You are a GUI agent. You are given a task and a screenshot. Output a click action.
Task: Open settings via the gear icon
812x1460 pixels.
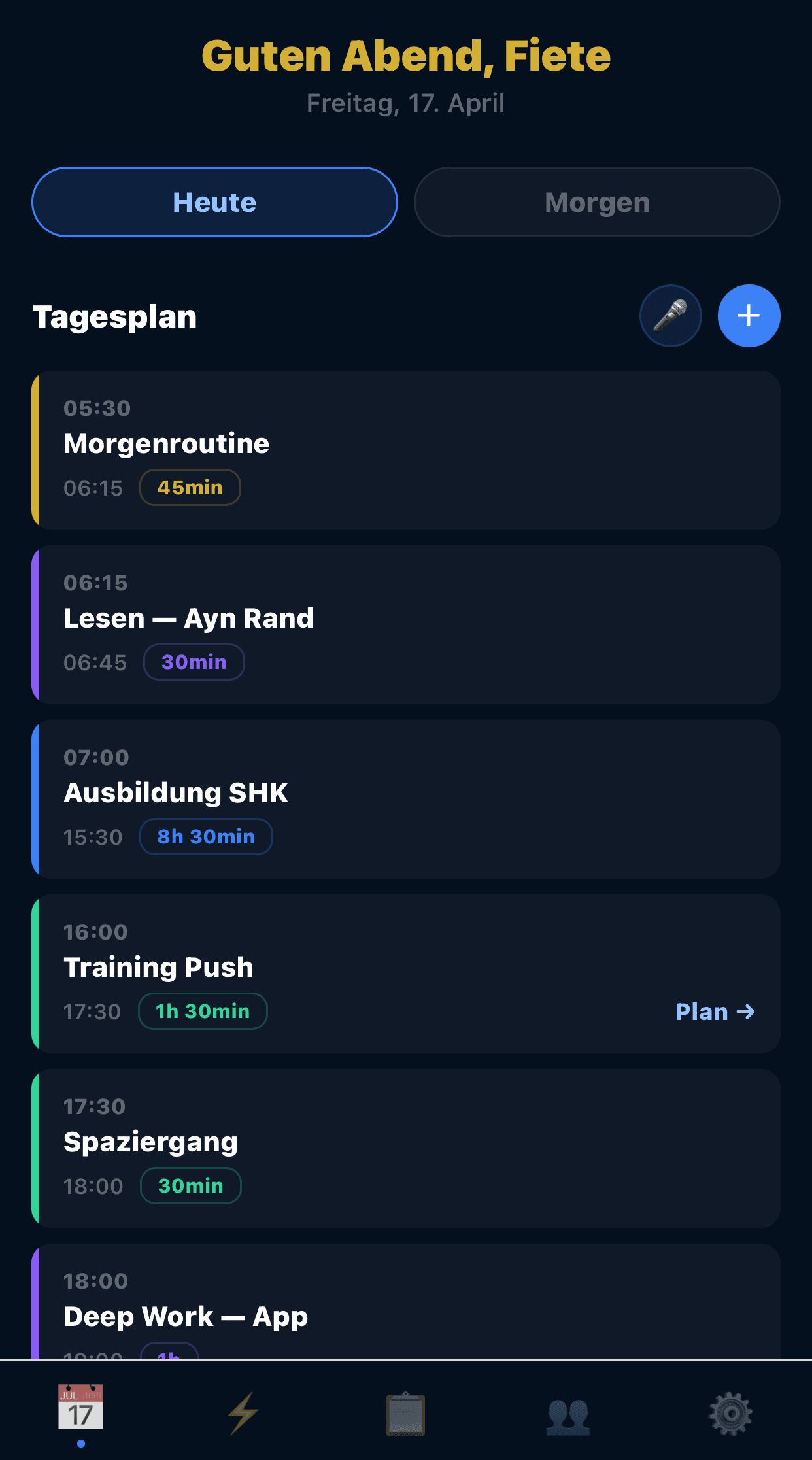click(730, 1414)
